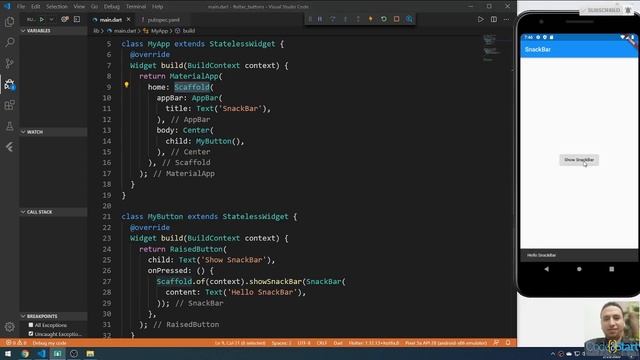
Task: Open the Go menu
Action: pyautogui.click(x=94, y=7)
